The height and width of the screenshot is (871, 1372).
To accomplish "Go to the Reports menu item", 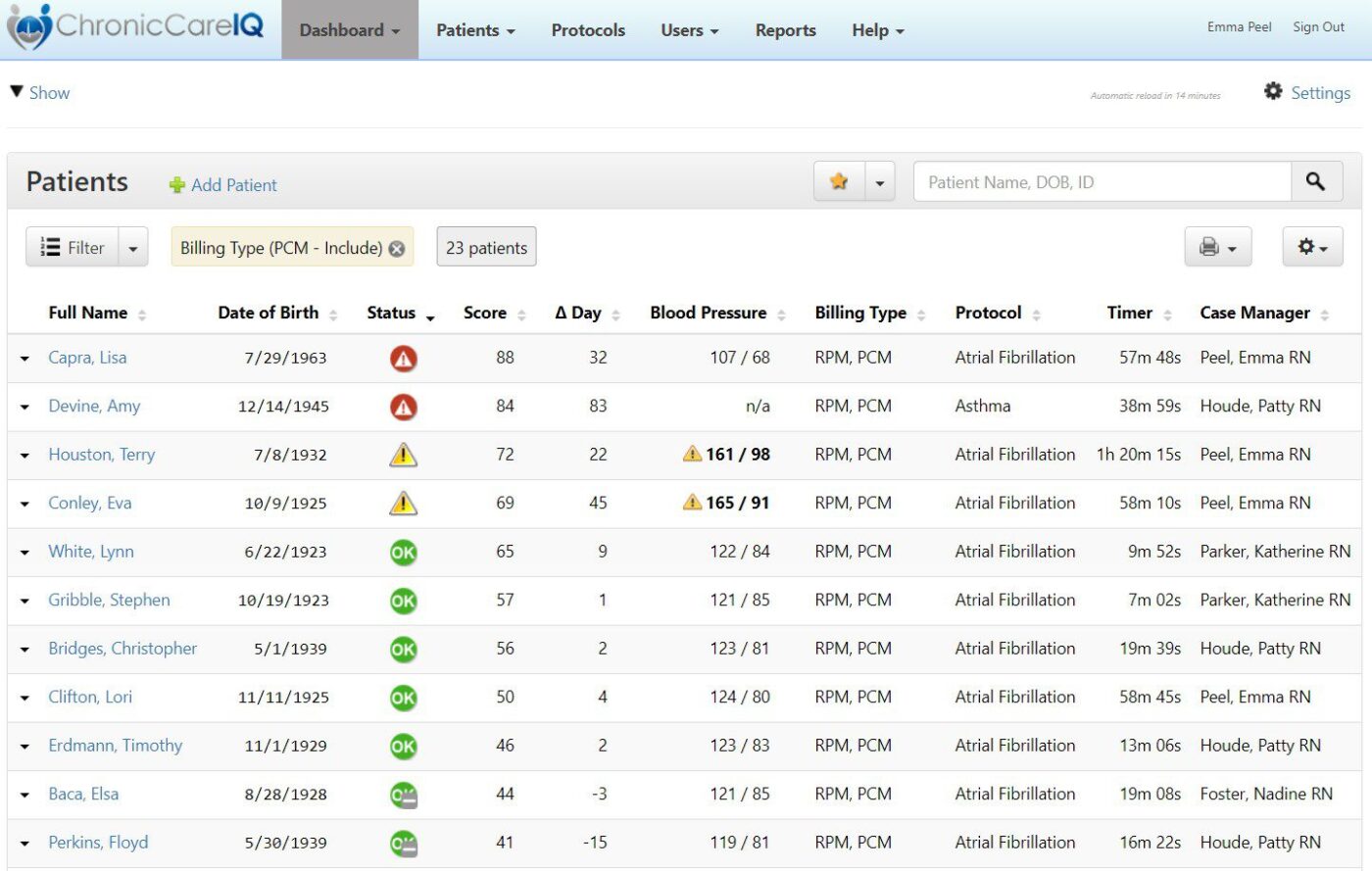I will pyautogui.click(x=785, y=30).
